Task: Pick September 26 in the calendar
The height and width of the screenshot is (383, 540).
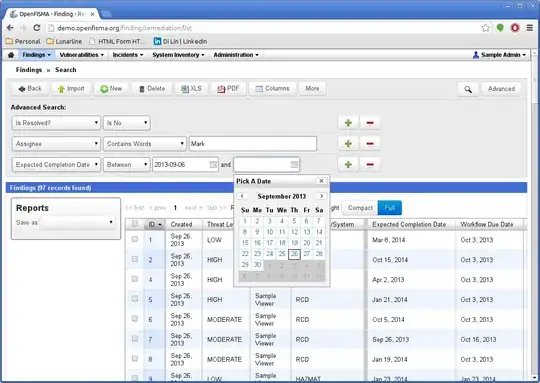Action: (294, 254)
